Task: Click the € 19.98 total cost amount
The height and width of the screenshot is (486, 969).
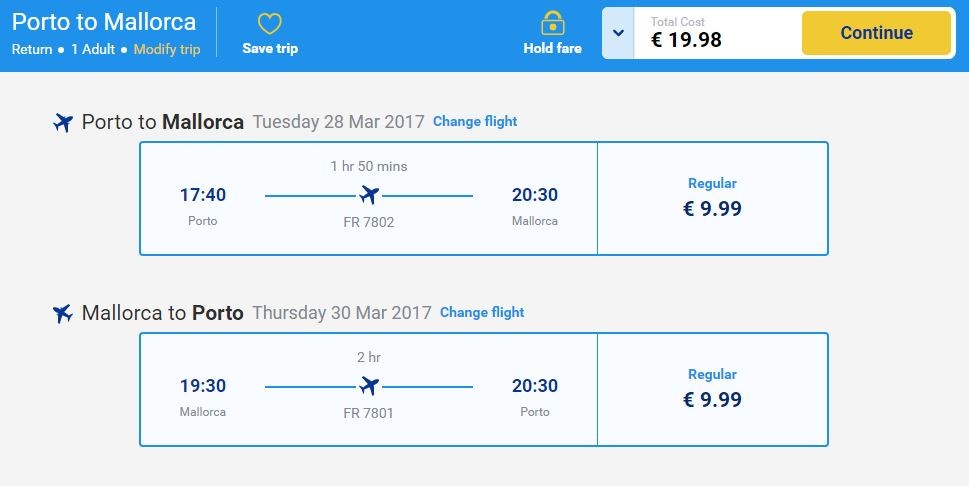Action: pos(686,40)
